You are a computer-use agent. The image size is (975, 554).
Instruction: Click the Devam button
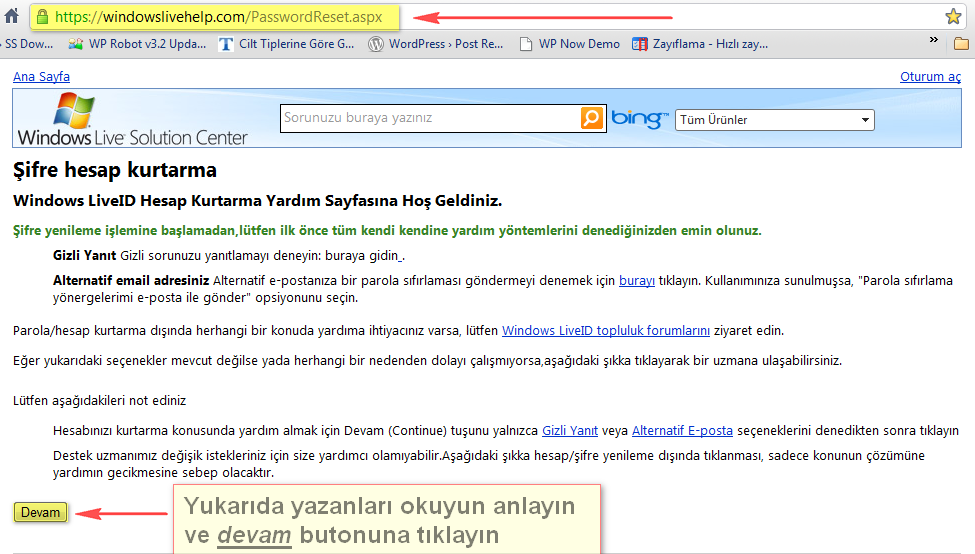(x=40, y=512)
